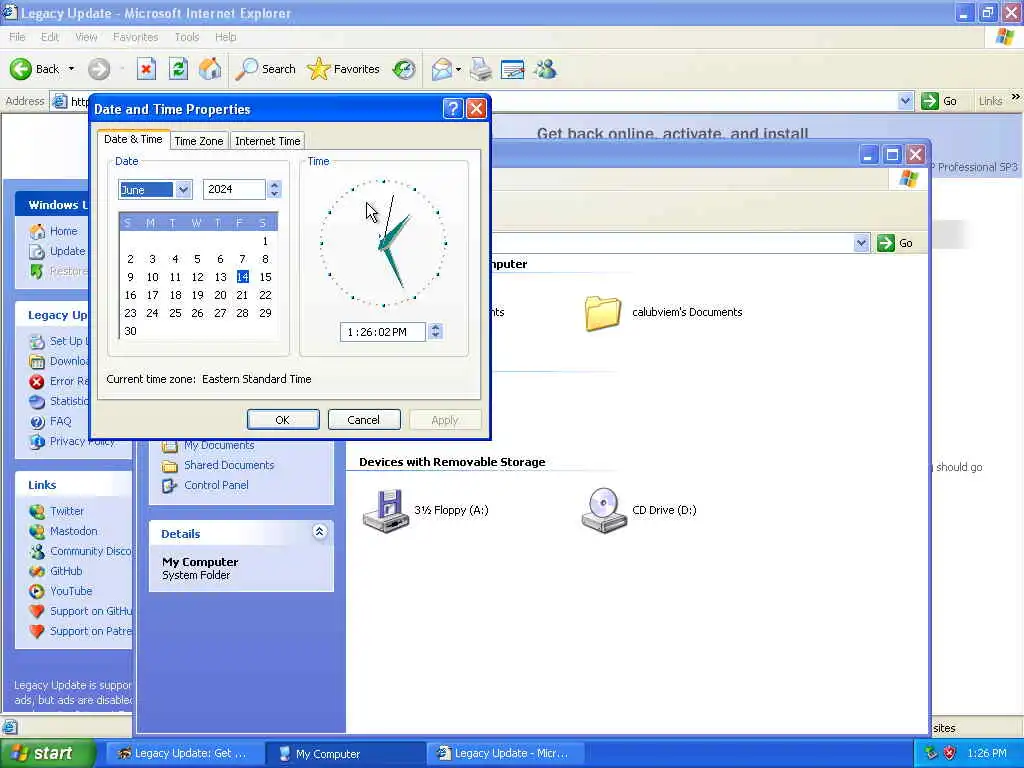The width and height of the screenshot is (1024, 768).
Task: Click the History clock icon in toolbar
Action: 404,69
